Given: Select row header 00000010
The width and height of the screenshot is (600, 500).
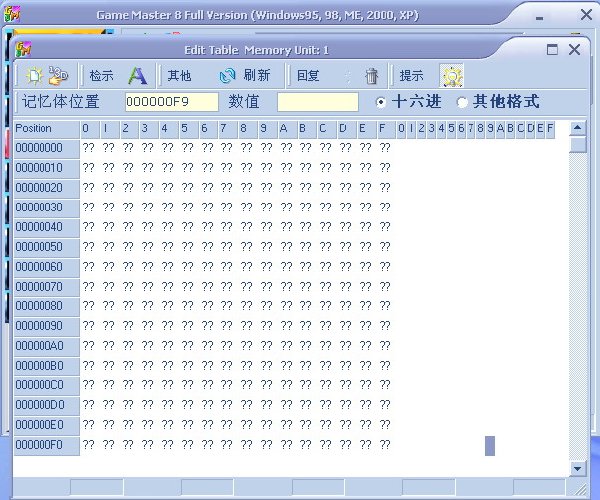Looking at the screenshot, I should point(47,168).
